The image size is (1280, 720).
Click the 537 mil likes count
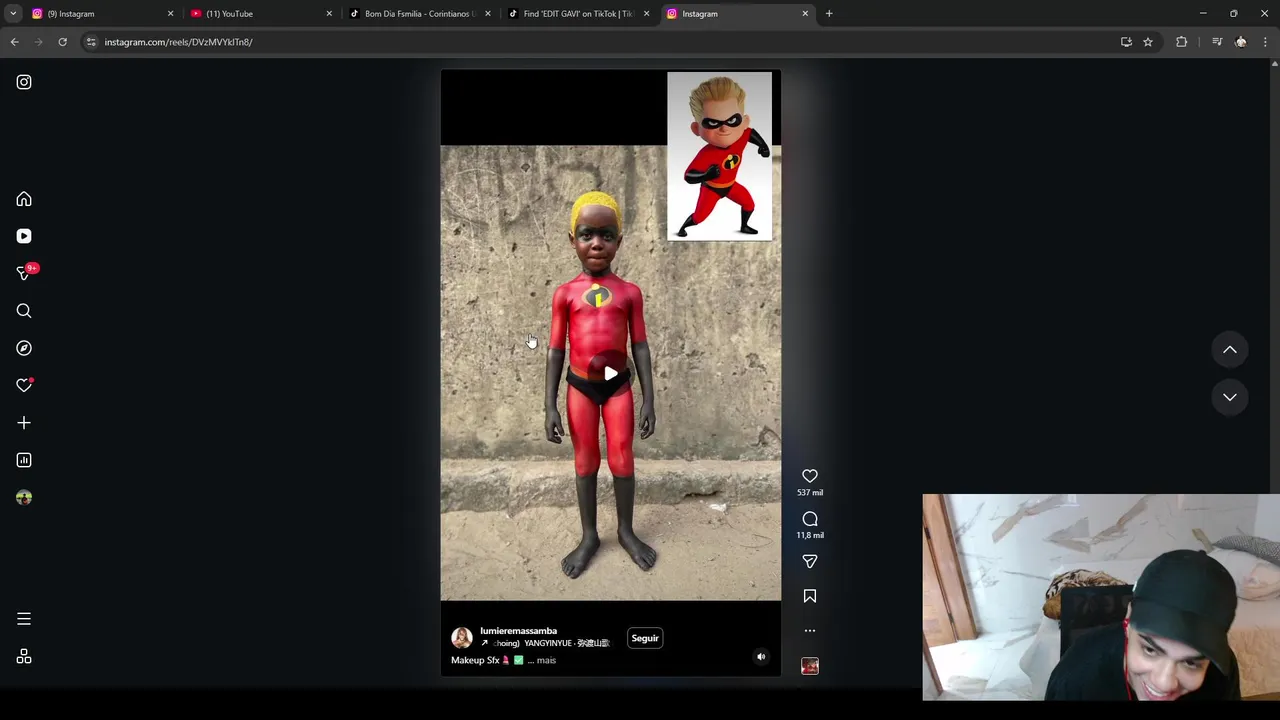[x=810, y=493]
